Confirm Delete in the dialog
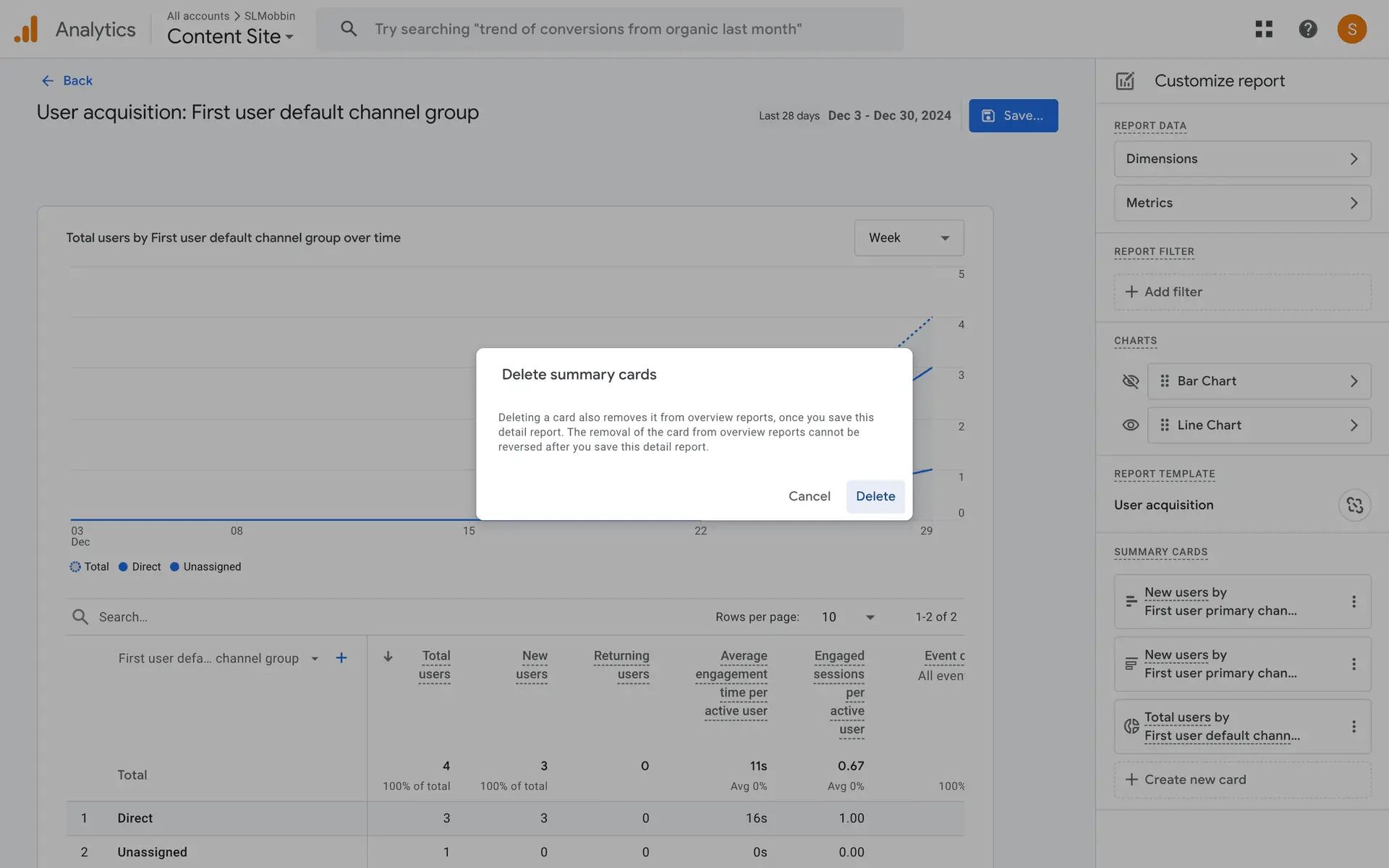 pyautogui.click(x=875, y=496)
